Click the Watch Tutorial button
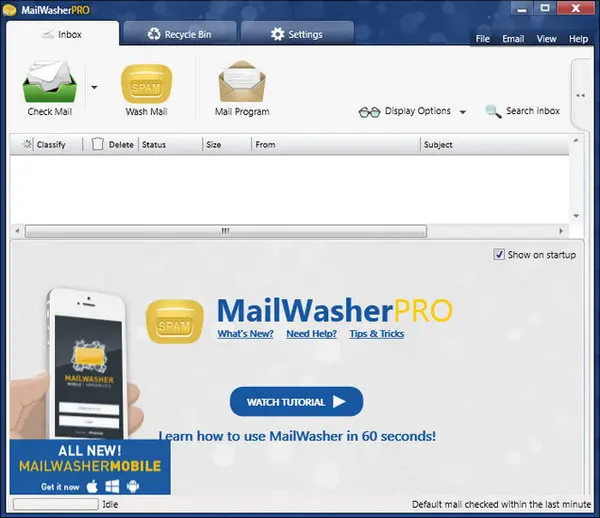 (296, 402)
